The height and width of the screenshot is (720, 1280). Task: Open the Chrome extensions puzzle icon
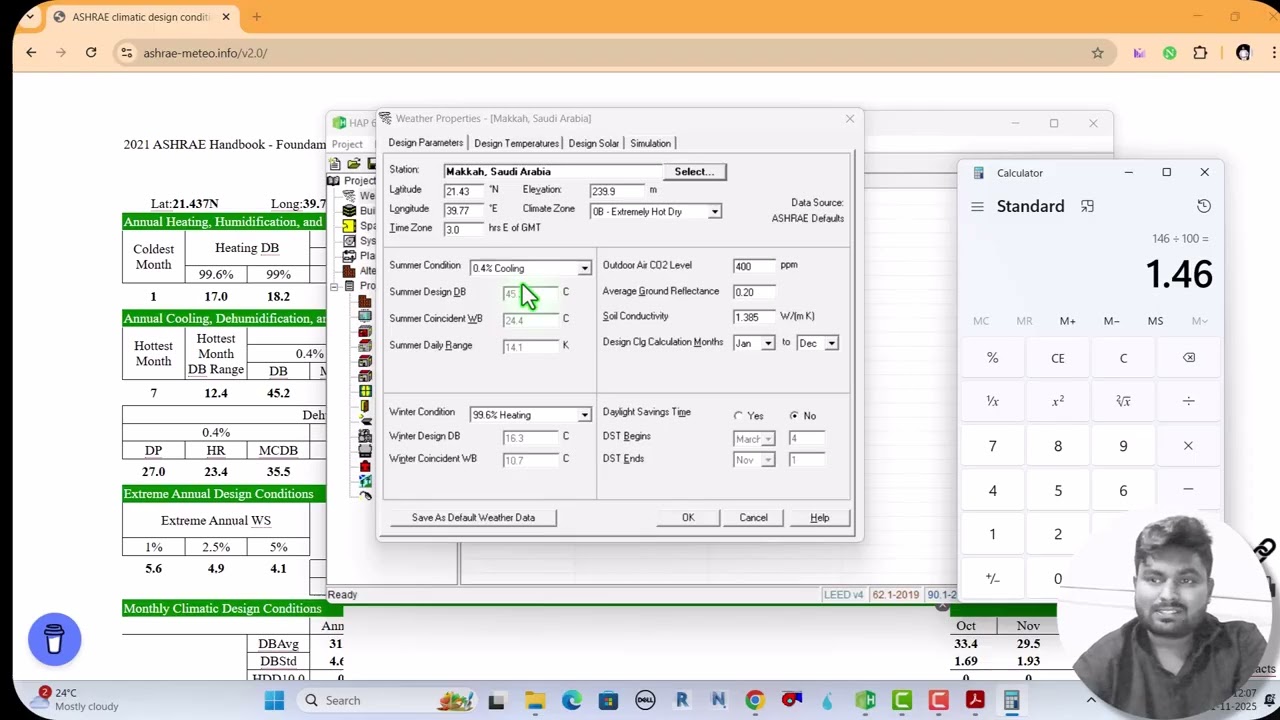pos(1200,53)
